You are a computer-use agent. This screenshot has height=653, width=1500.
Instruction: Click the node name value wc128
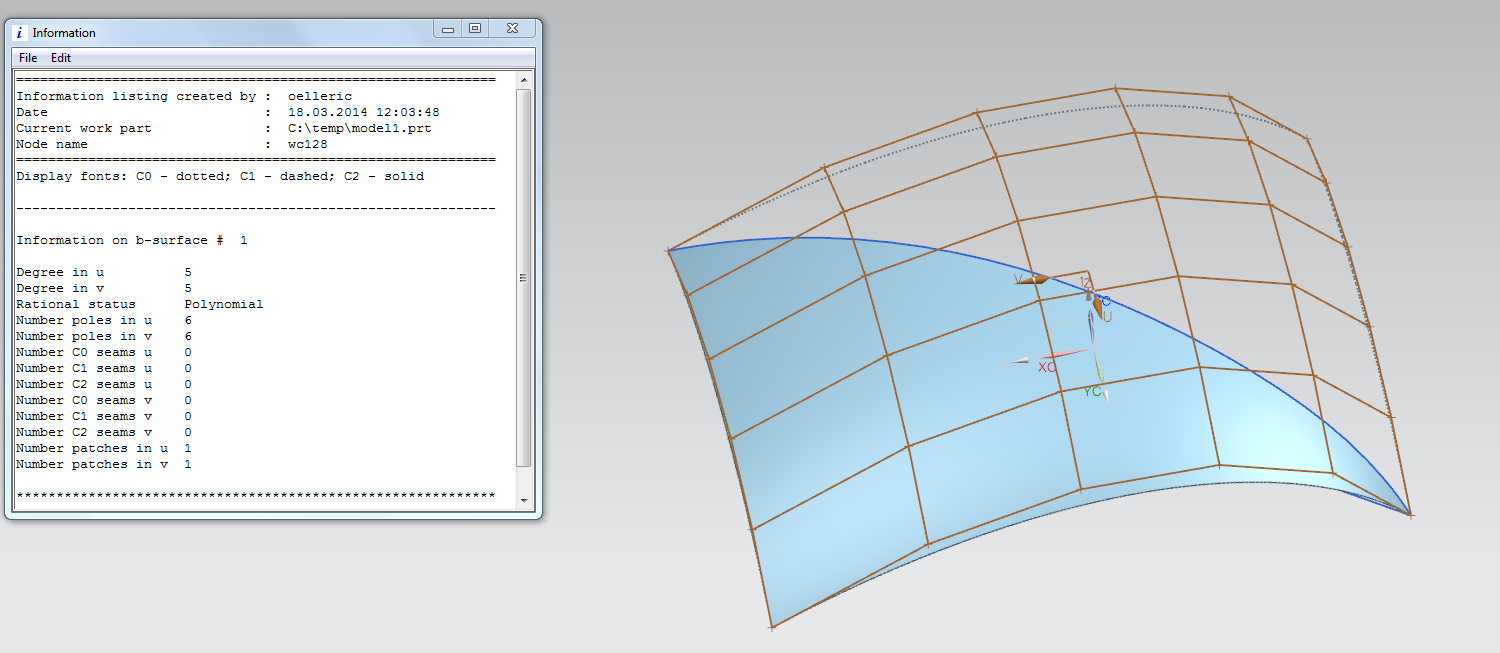[308, 144]
